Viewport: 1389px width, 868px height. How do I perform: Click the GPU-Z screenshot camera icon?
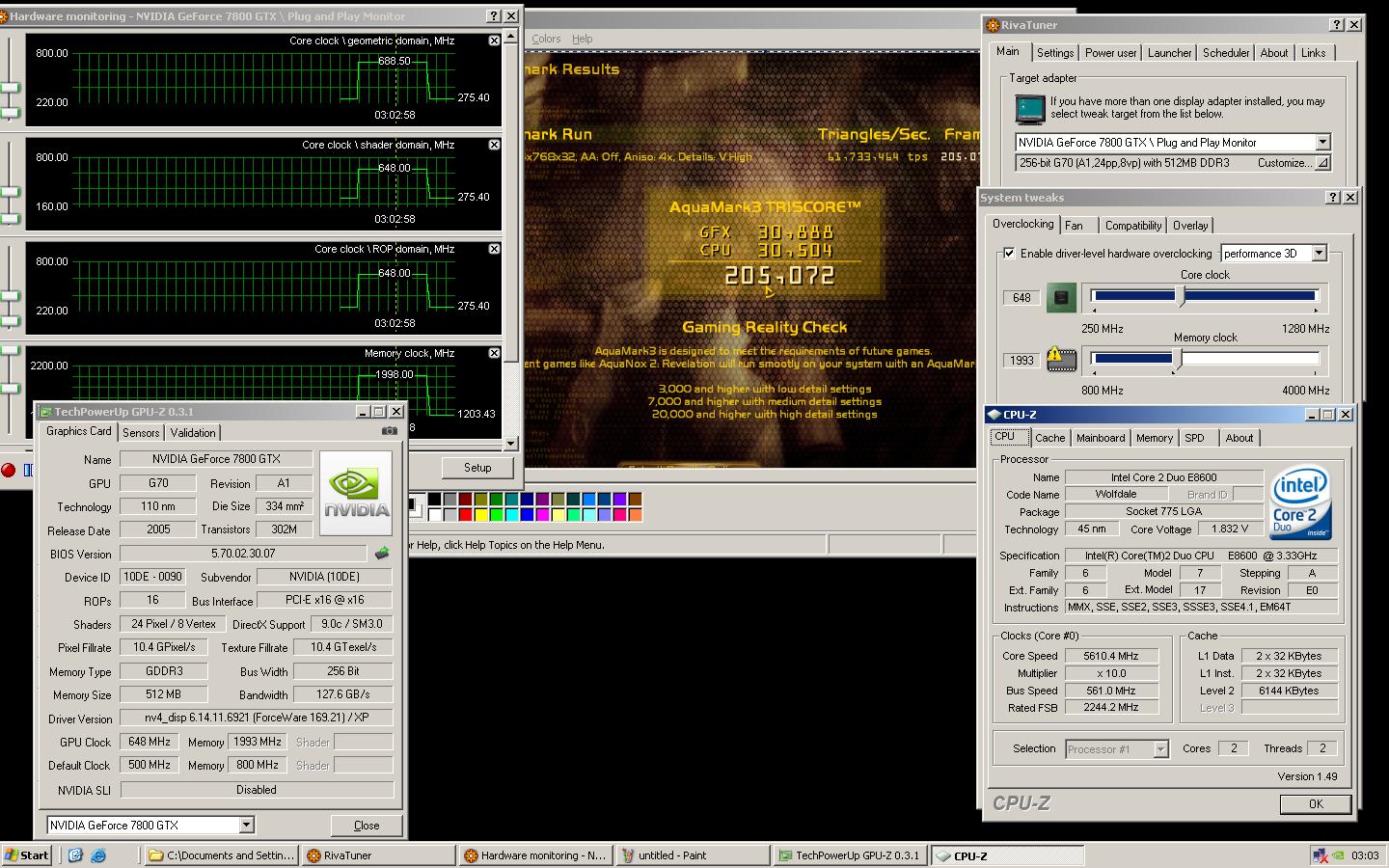tap(389, 431)
